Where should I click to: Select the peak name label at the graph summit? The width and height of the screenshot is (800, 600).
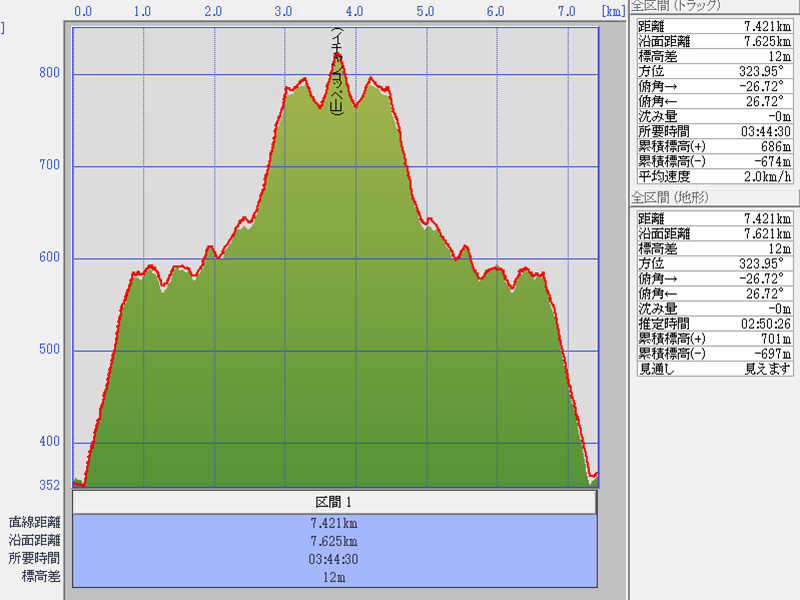click(x=337, y=72)
